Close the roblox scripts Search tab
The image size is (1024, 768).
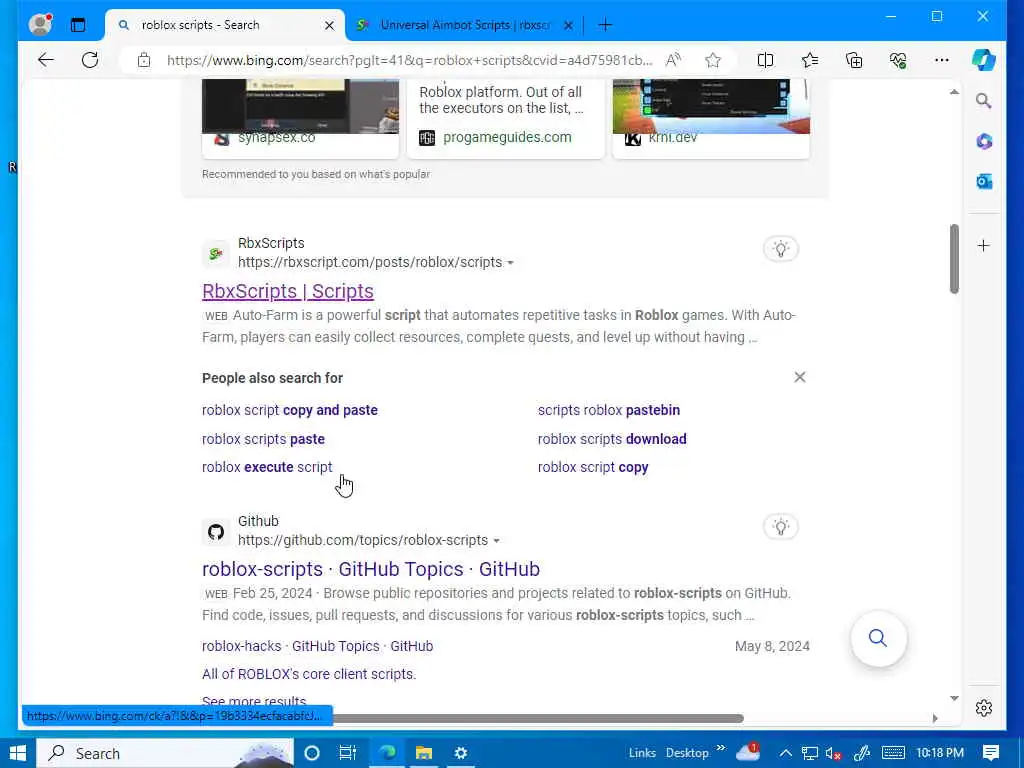coord(330,25)
